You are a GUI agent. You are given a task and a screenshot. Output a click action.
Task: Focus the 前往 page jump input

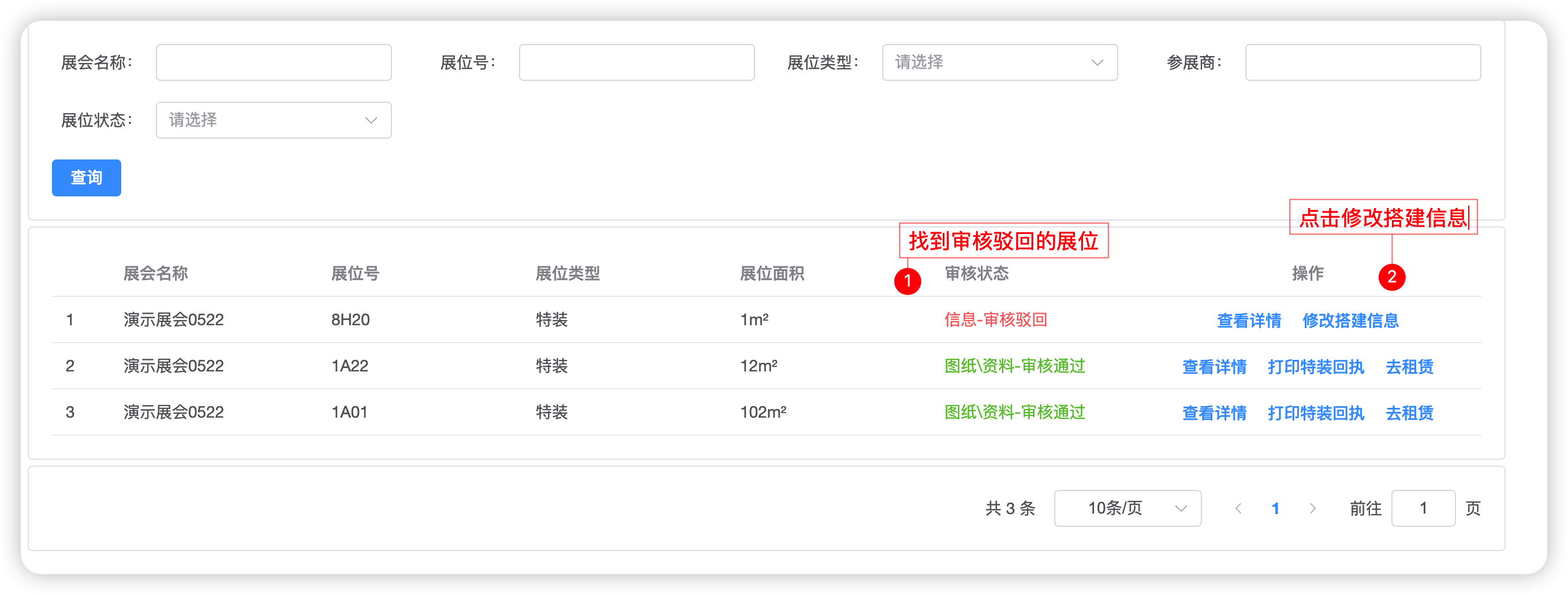[x=1423, y=508]
